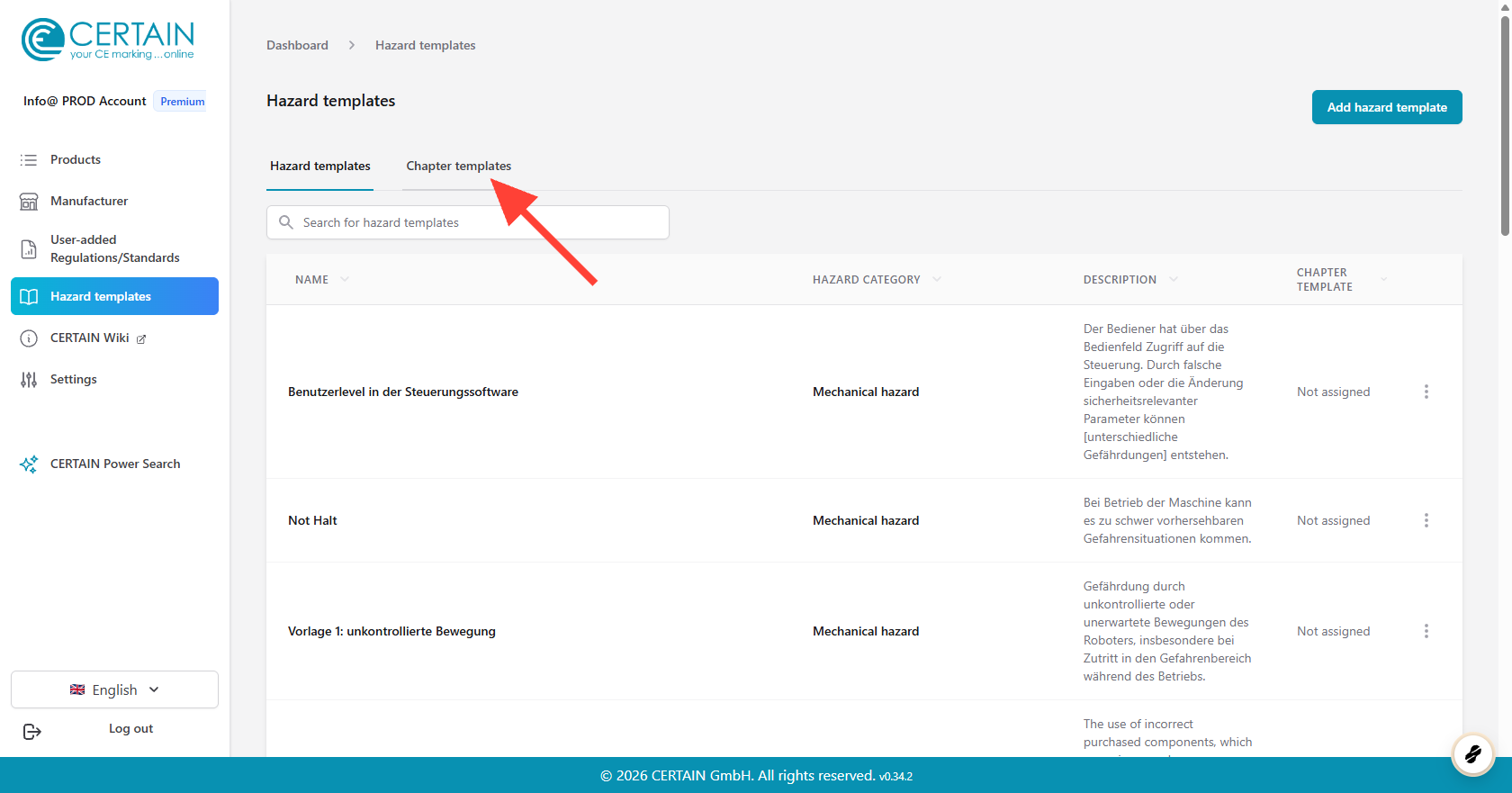Click the CERTAIN Wiki info icon

click(29, 338)
